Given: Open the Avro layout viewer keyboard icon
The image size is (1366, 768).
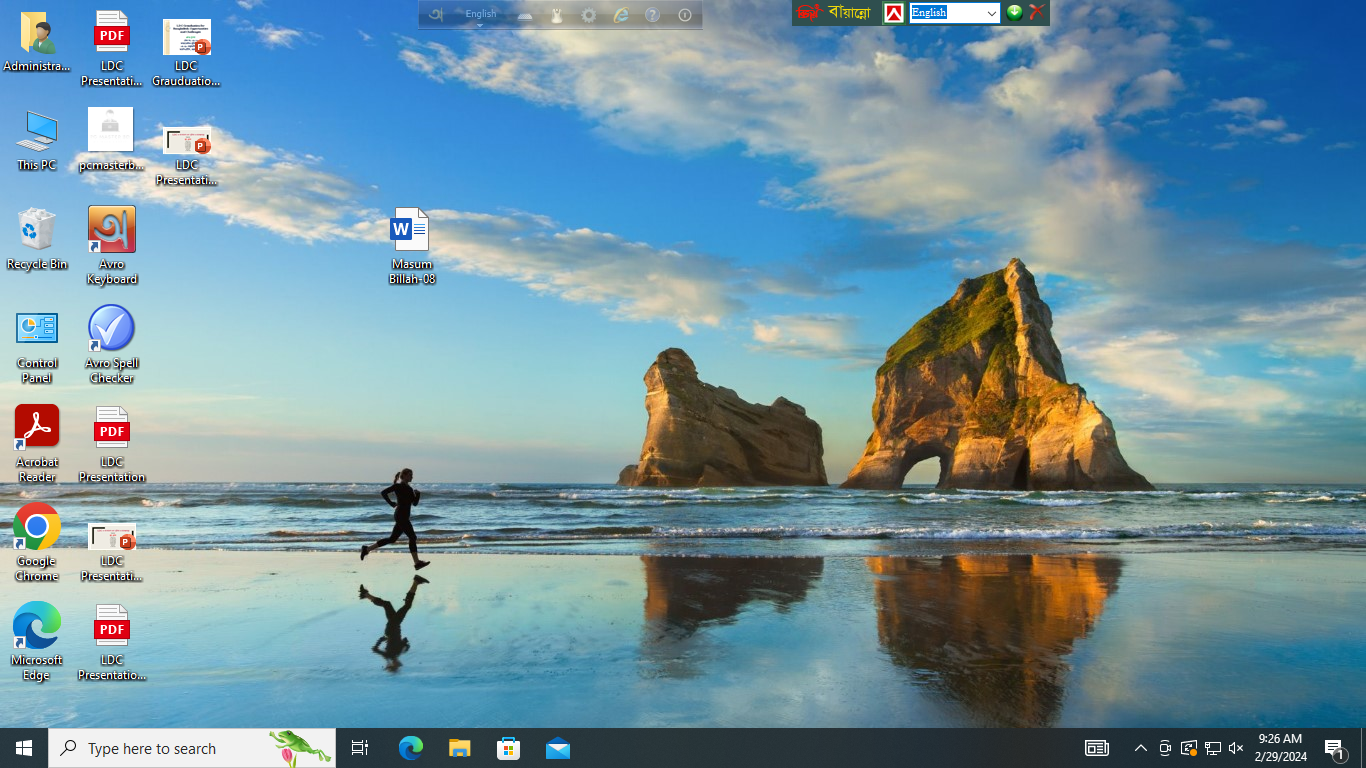Looking at the screenshot, I should [525, 15].
